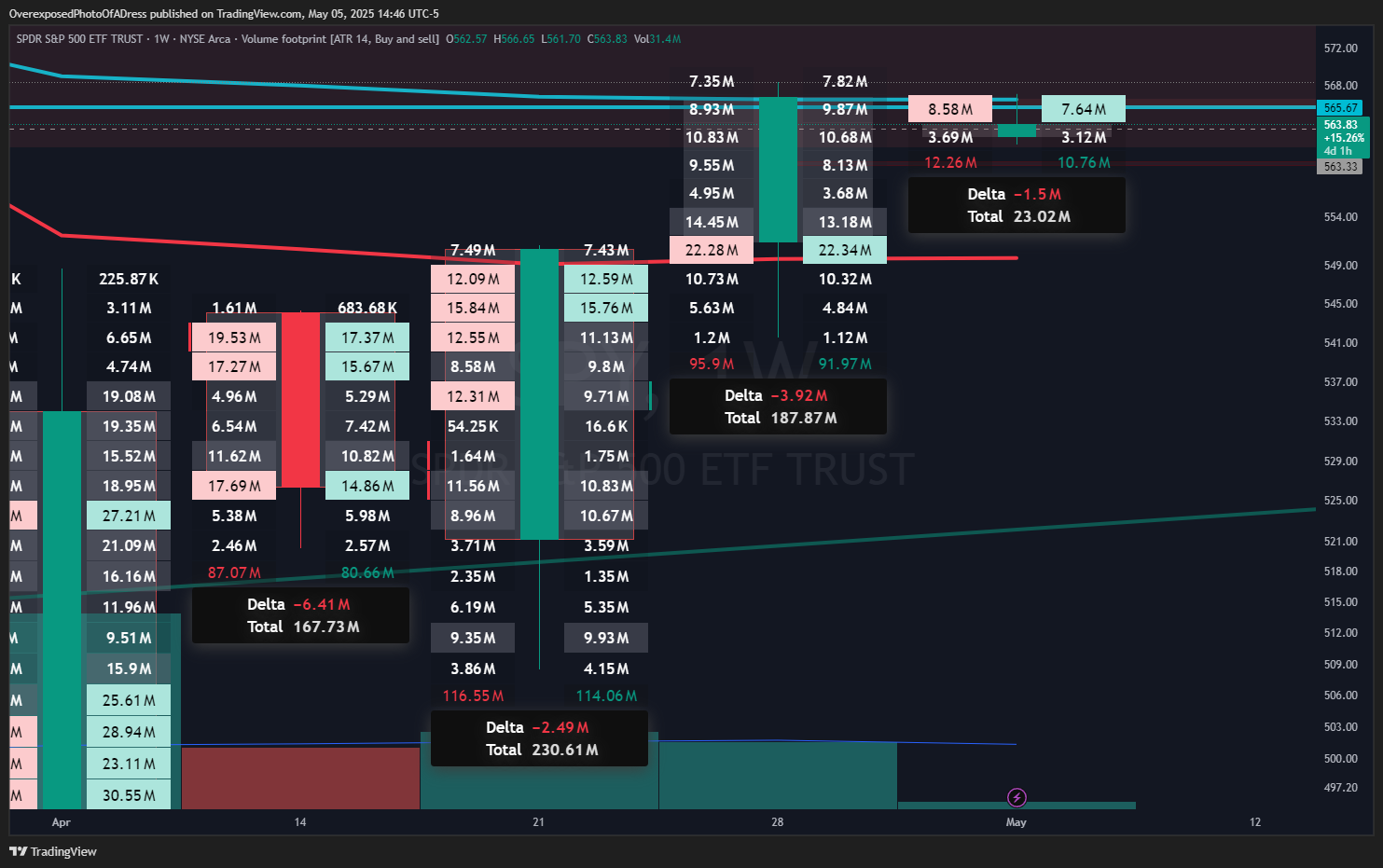1383x868 pixels.
Task: Click the 17.37M buy cell
Action: pyautogui.click(x=367, y=338)
